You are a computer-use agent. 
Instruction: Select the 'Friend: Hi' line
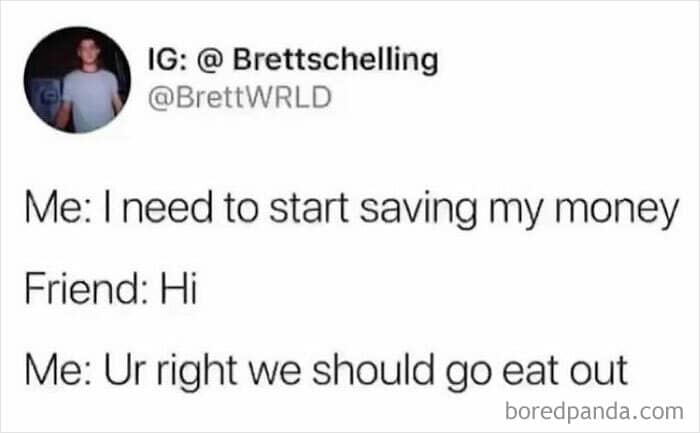coord(111,288)
